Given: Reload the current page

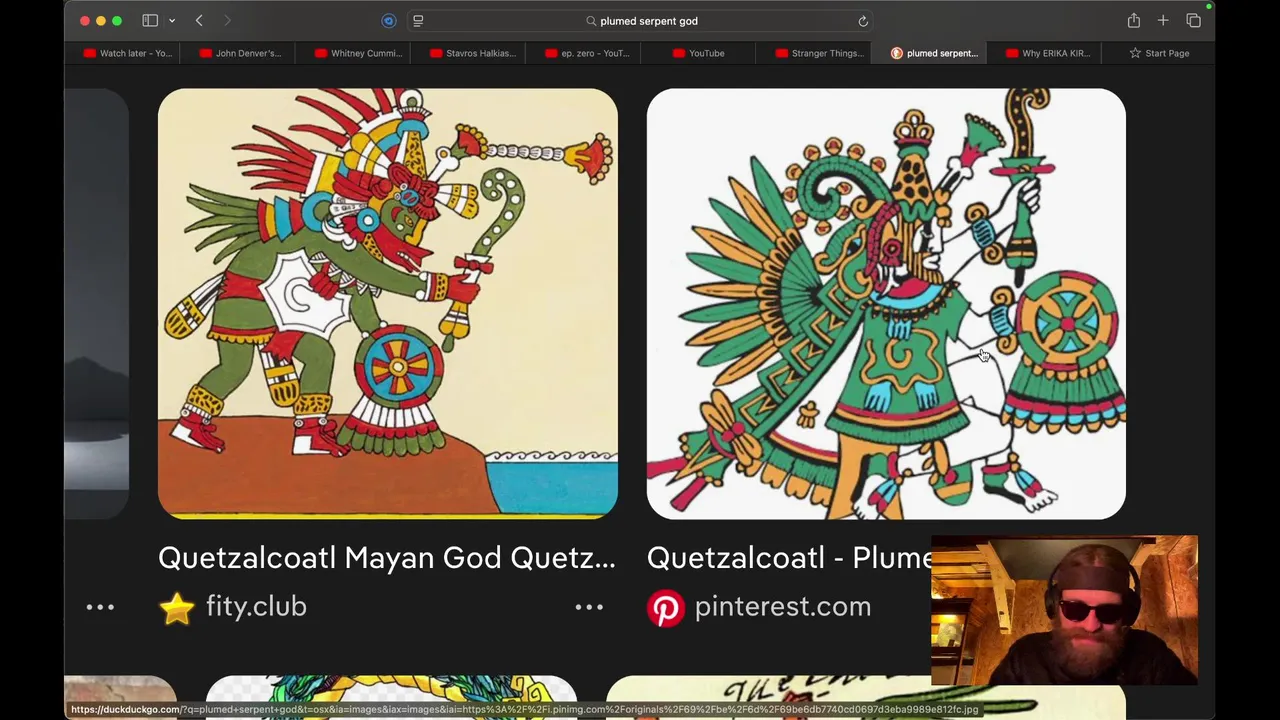Looking at the screenshot, I should pyautogui.click(x=862, y=20).
